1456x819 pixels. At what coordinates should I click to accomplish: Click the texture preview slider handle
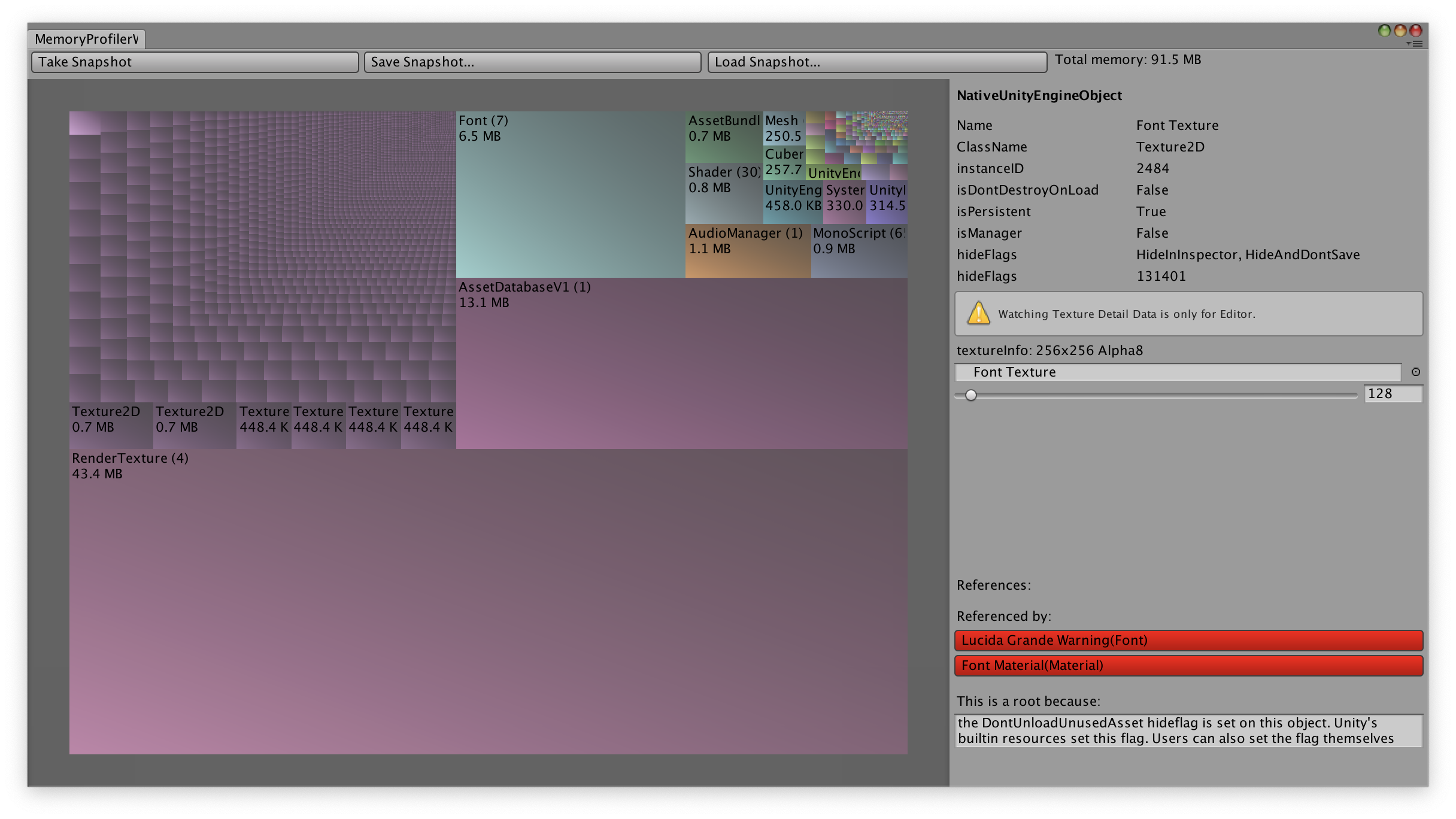973,395
